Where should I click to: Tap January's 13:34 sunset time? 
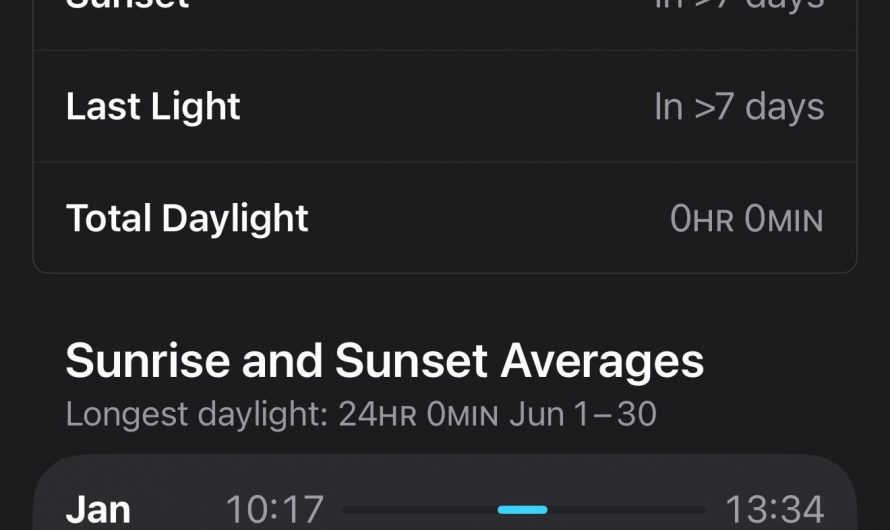click(774, 510)
